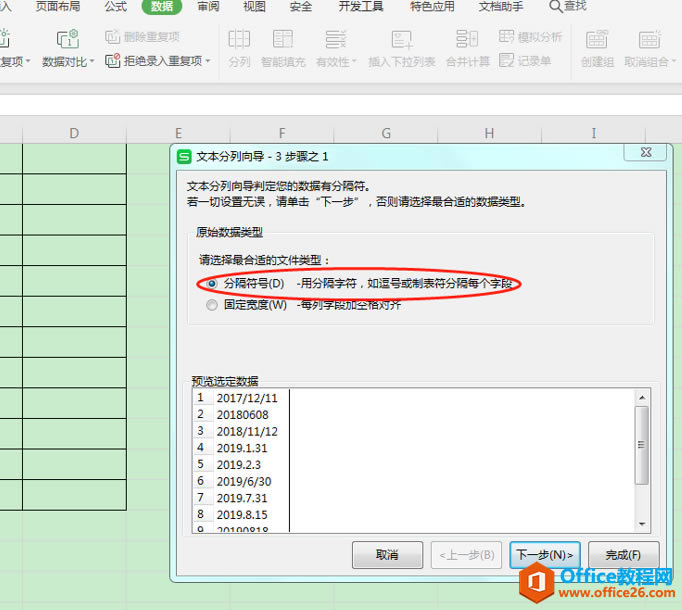This screenshot has height=610, width=682.
Task: Open the Page Layout (页面布局) tab
Action: click(58, 7)
